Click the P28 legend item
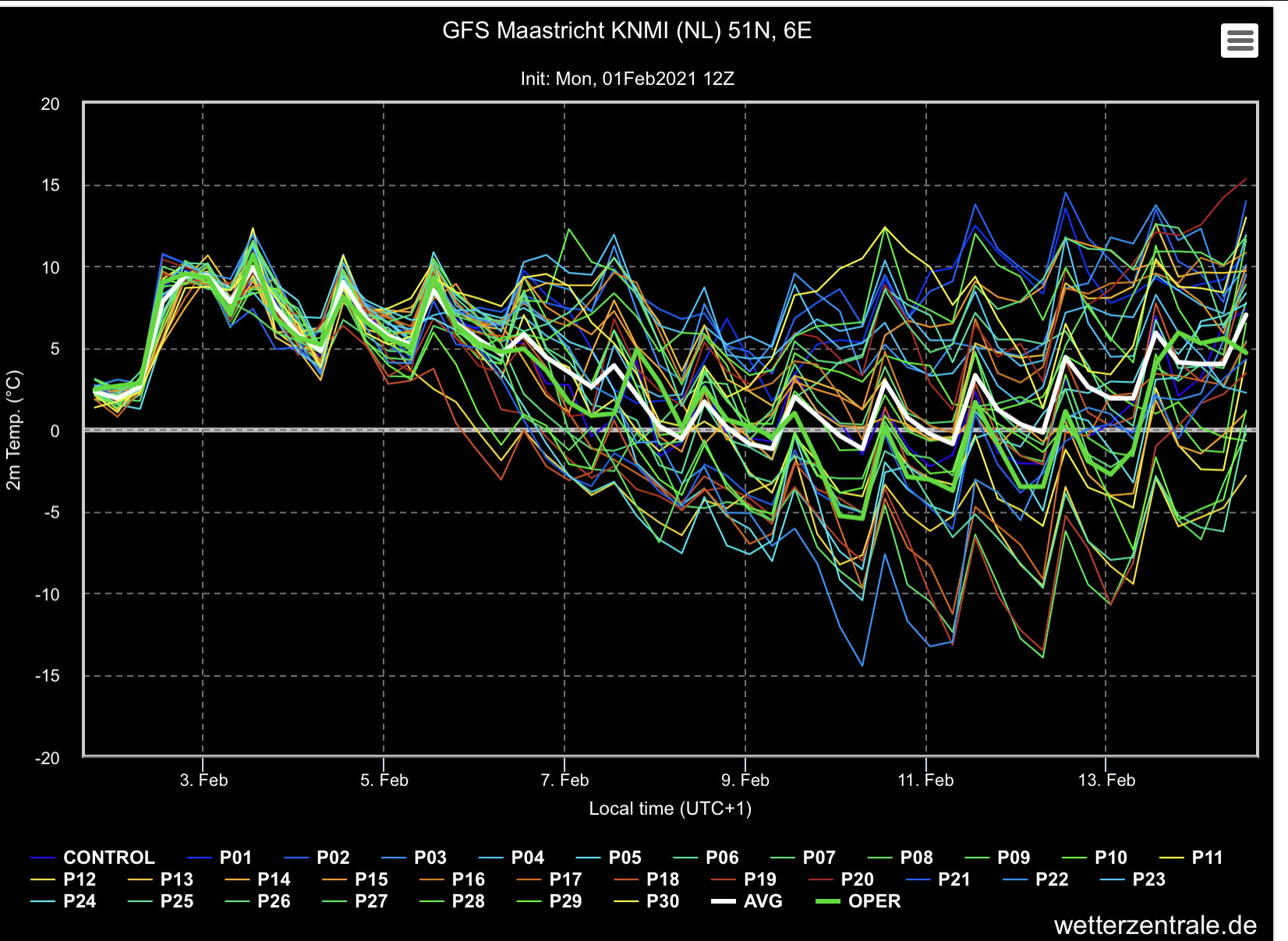 (452, 901)
